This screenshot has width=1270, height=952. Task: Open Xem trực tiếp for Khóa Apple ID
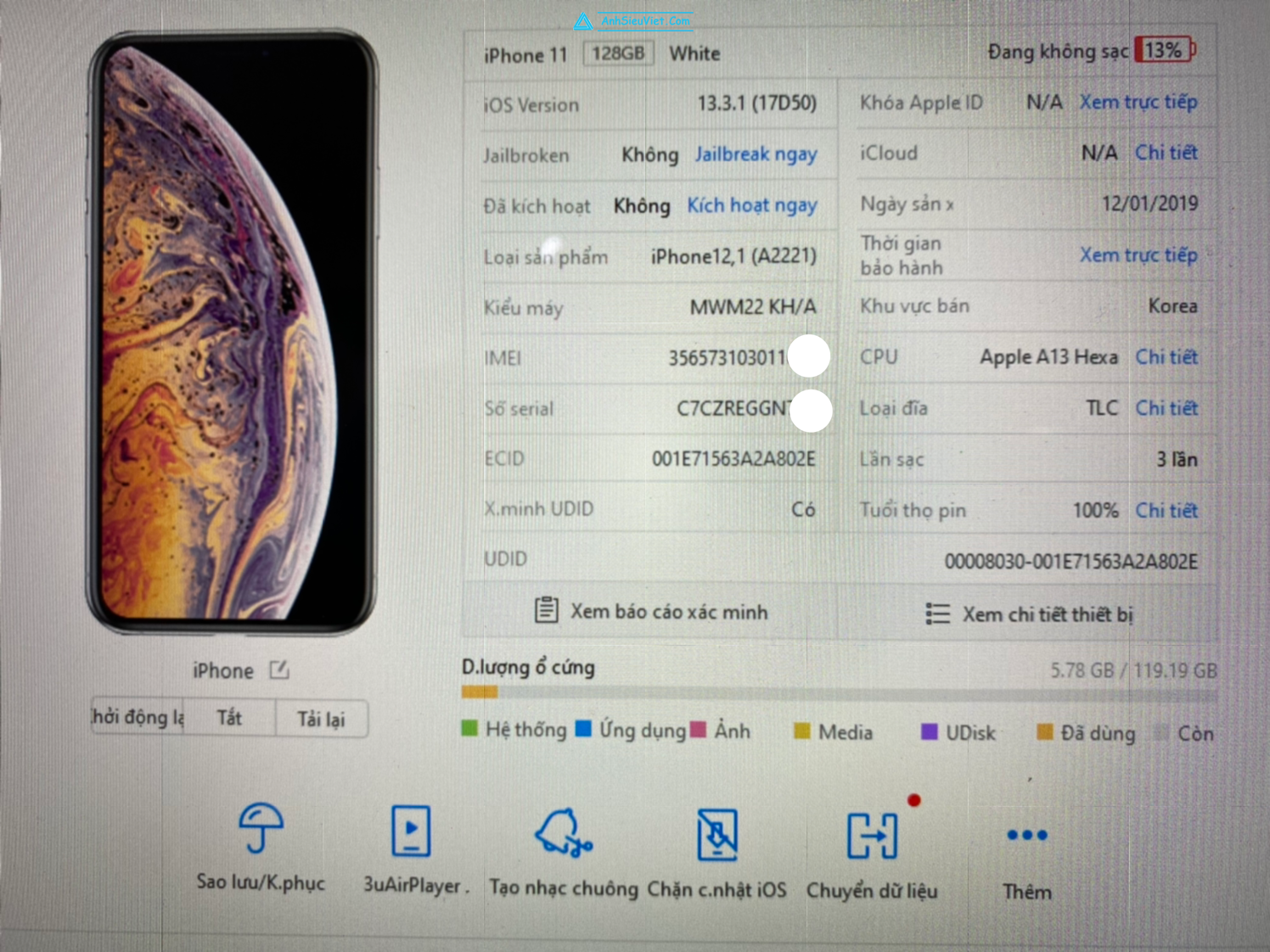pyautogui.click(x=1138, y=102)
